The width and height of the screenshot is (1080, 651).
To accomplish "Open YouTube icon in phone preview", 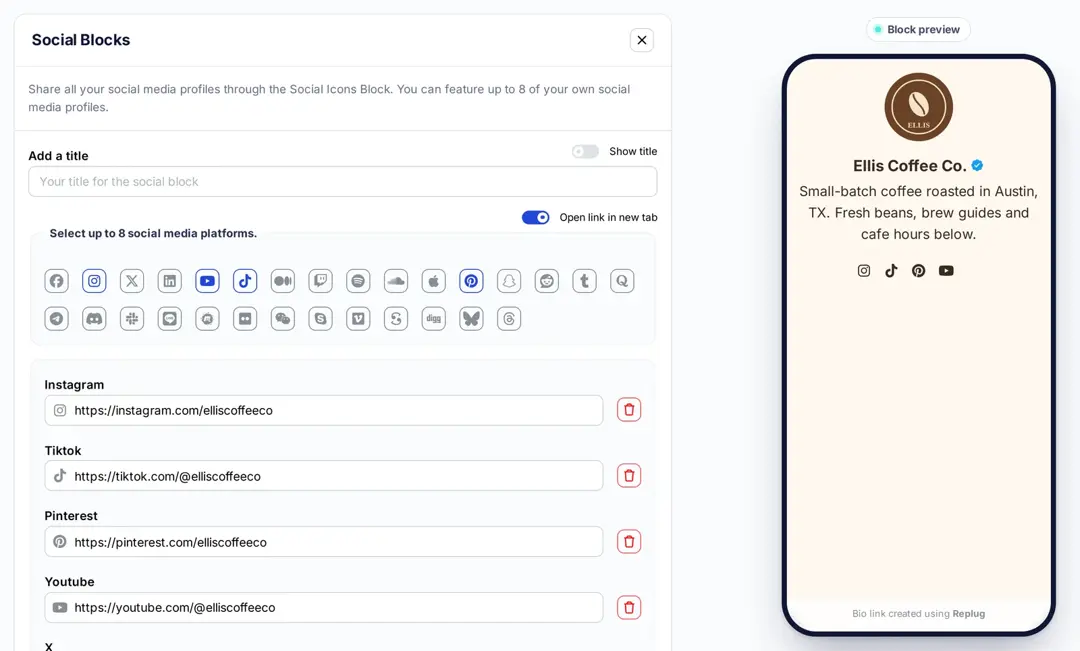I will click(x=946, y=271).
